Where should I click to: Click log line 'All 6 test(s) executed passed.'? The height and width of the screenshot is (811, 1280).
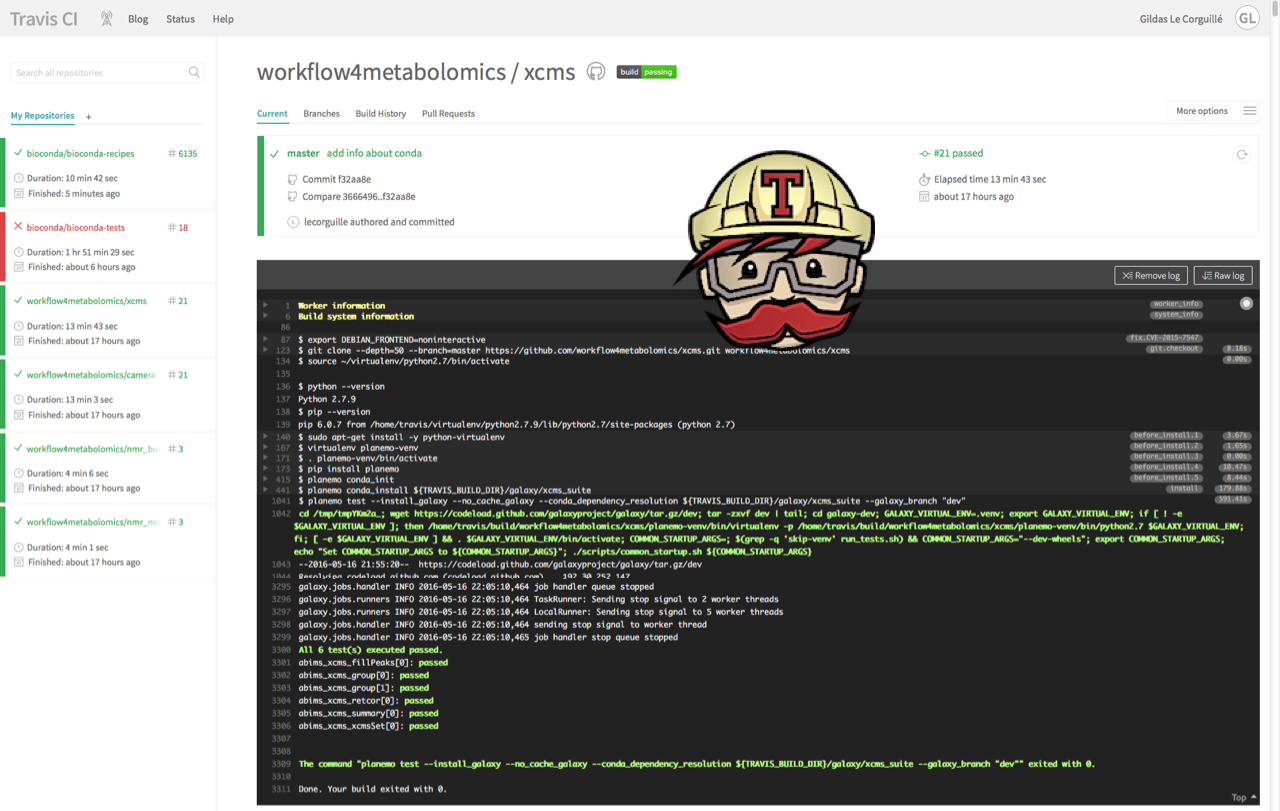[370, 650]
